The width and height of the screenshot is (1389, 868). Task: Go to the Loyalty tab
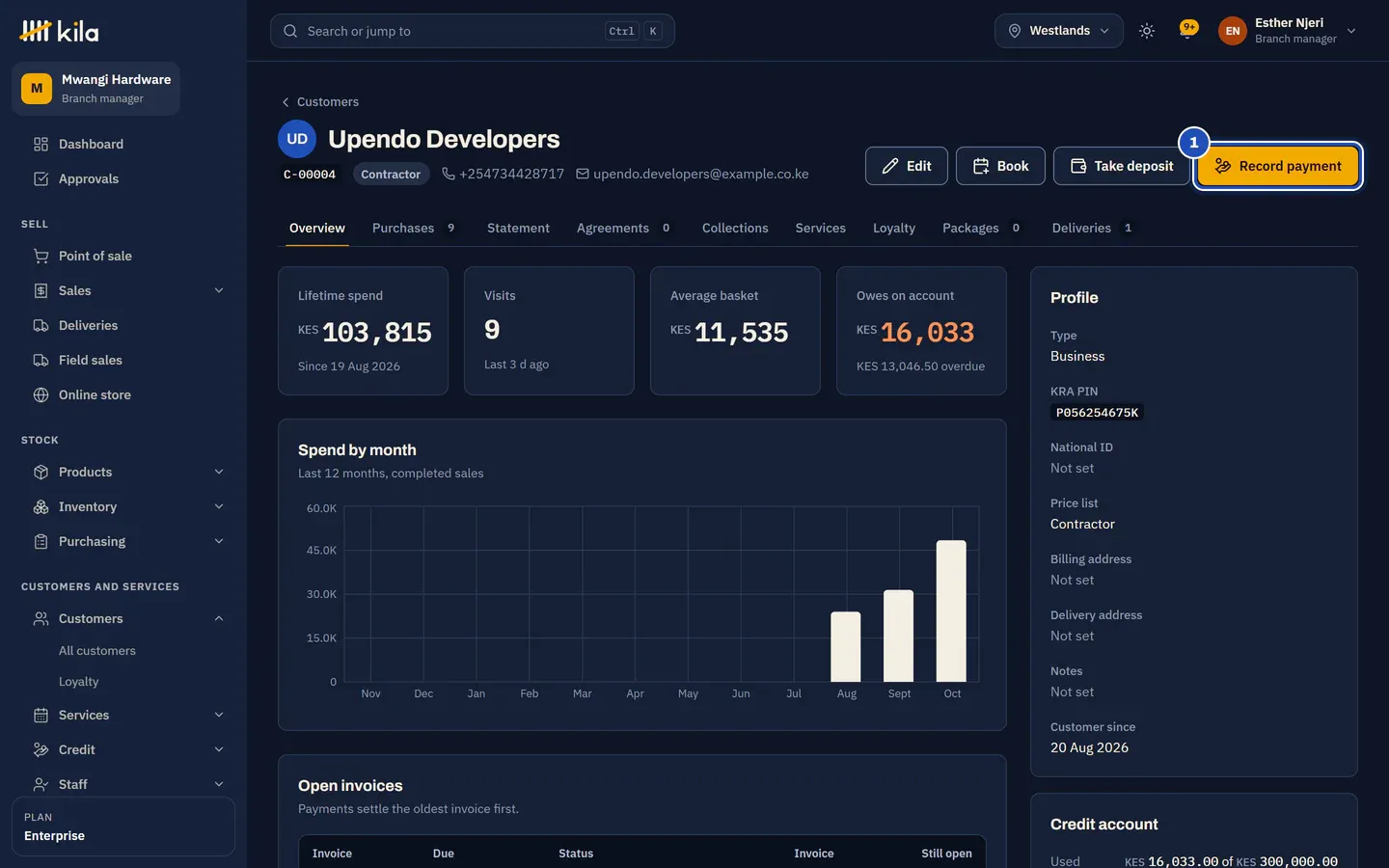click(x=894, y=228)
